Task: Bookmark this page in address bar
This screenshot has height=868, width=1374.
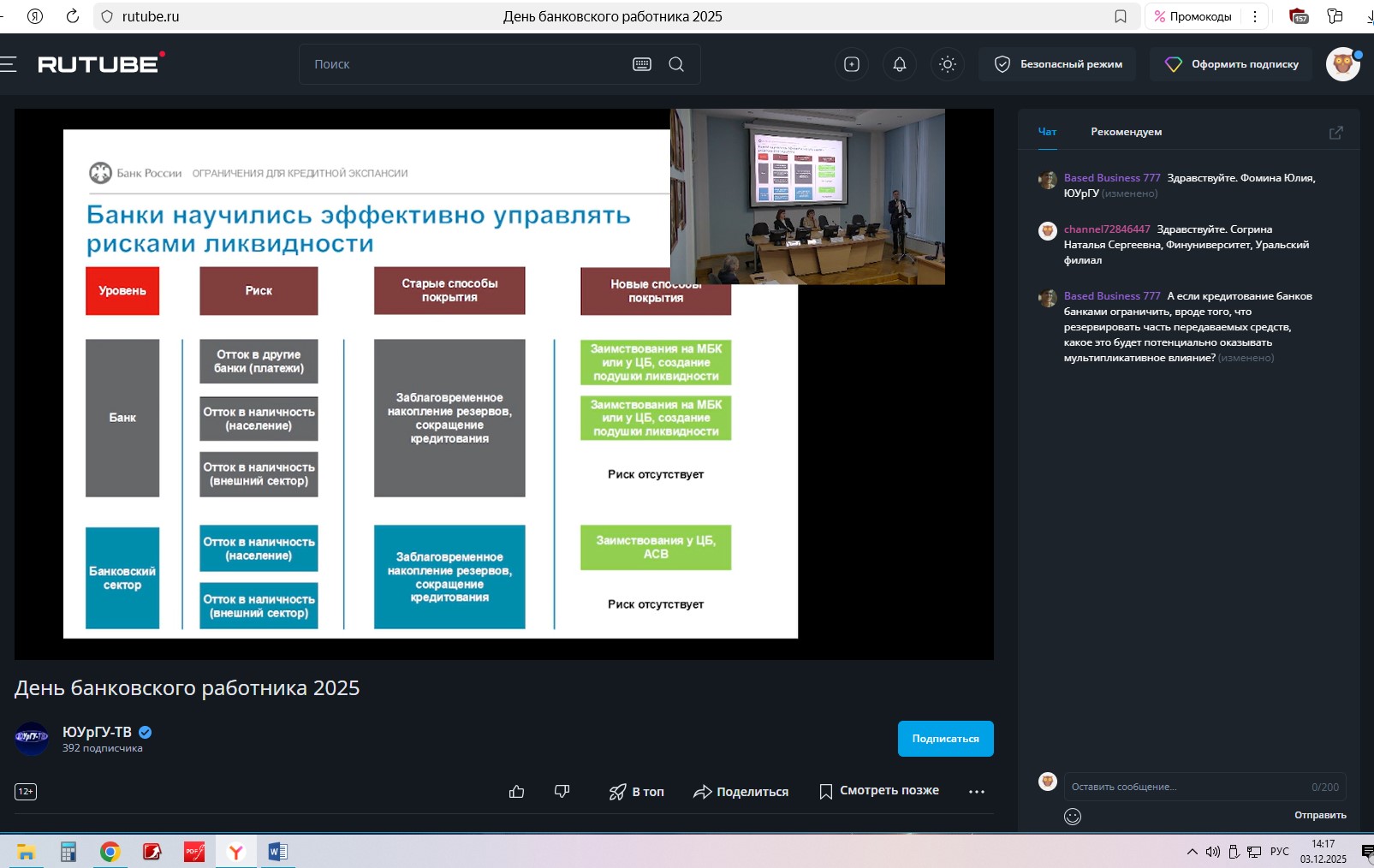Action: coord(1120,16)
